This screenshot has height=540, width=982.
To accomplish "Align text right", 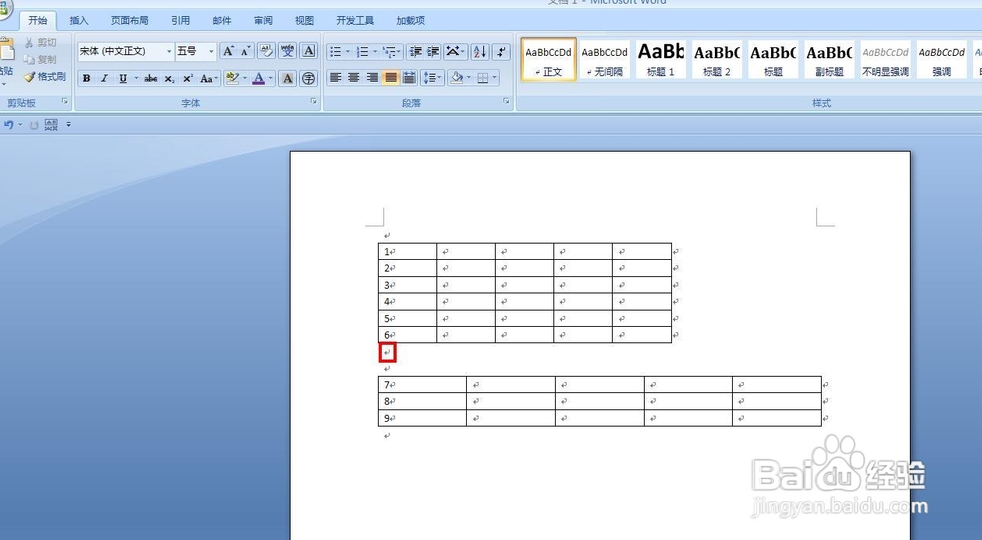I will coord(372,78).
